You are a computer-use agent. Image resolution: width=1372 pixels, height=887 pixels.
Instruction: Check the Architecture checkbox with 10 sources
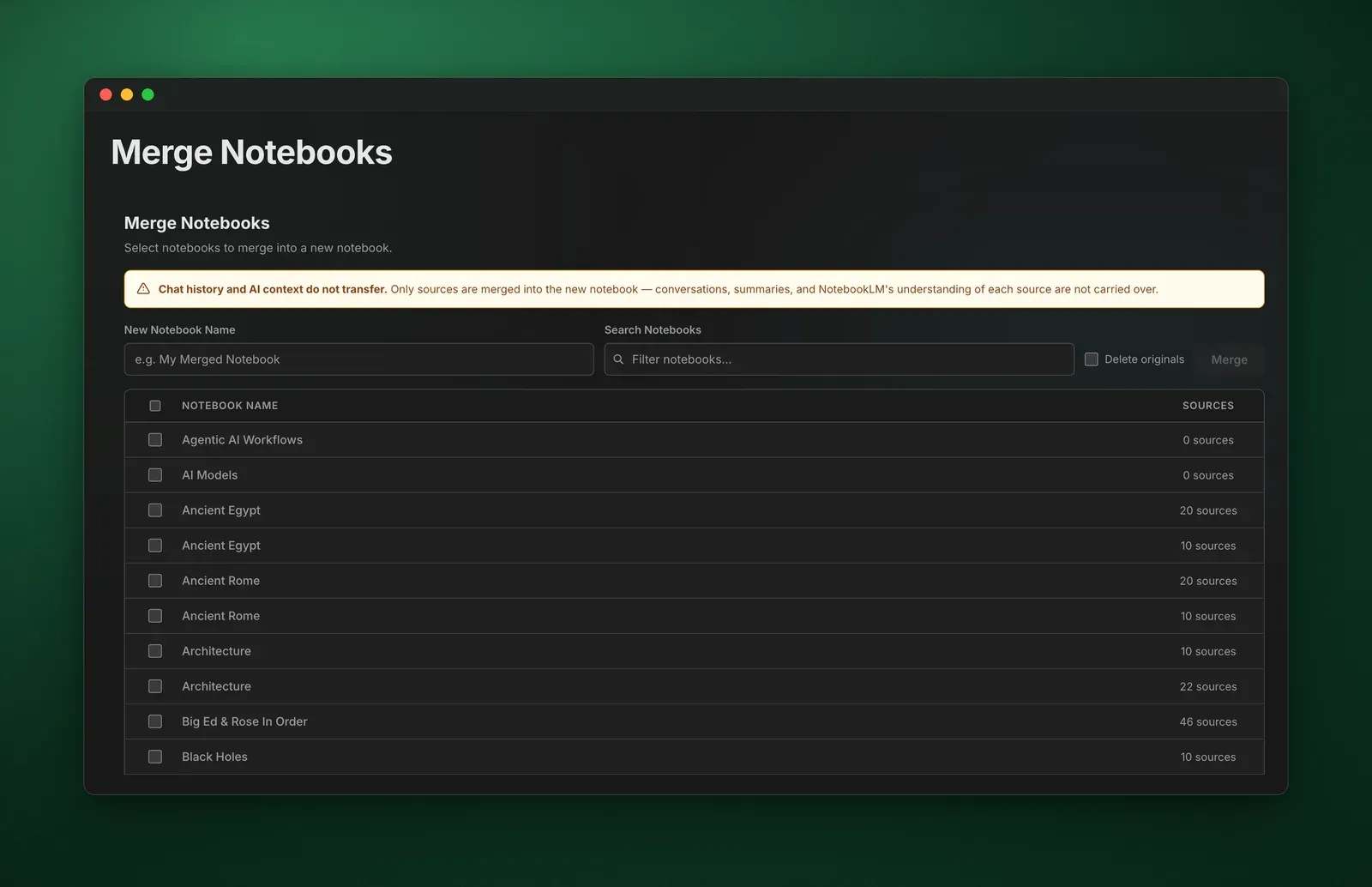[155, 651]
